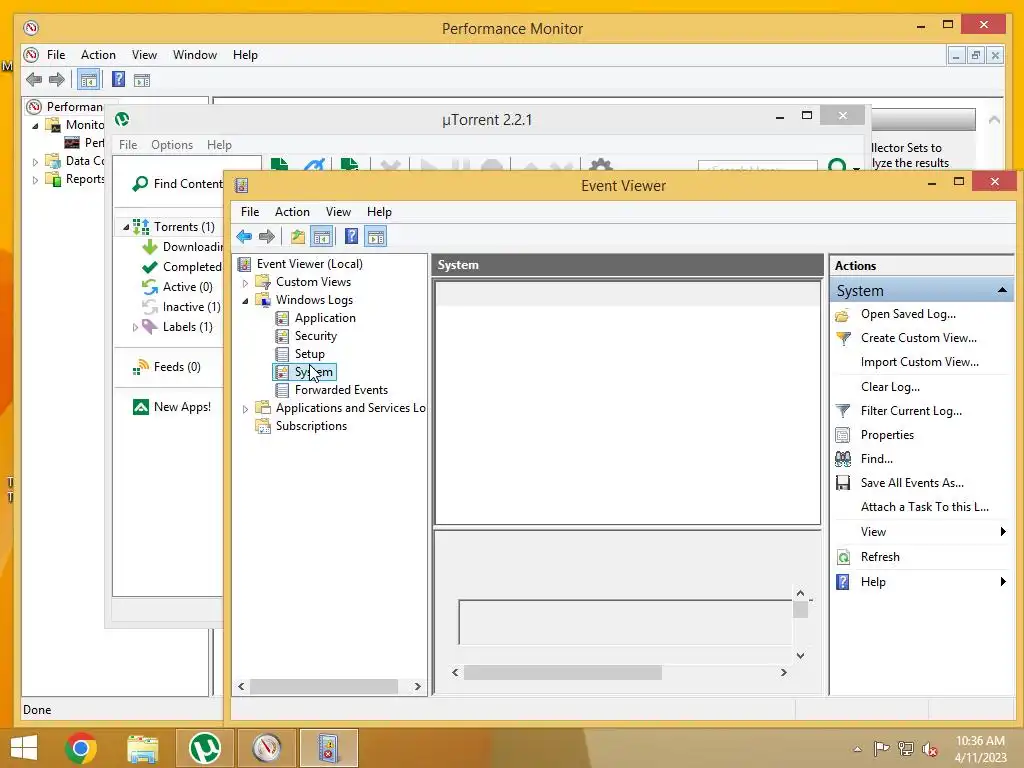Image resolution: width=1024 pixels, height=768 pixels.
Task: Click the volume icon in system tray
Action: (x=930, y=749)
